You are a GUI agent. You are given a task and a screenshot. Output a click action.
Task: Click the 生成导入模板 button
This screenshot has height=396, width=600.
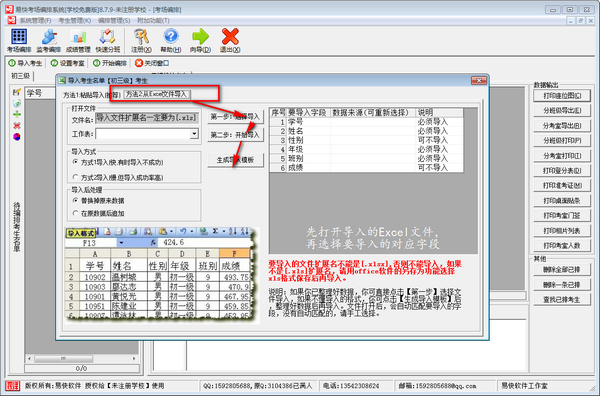[x=235, y=160]
